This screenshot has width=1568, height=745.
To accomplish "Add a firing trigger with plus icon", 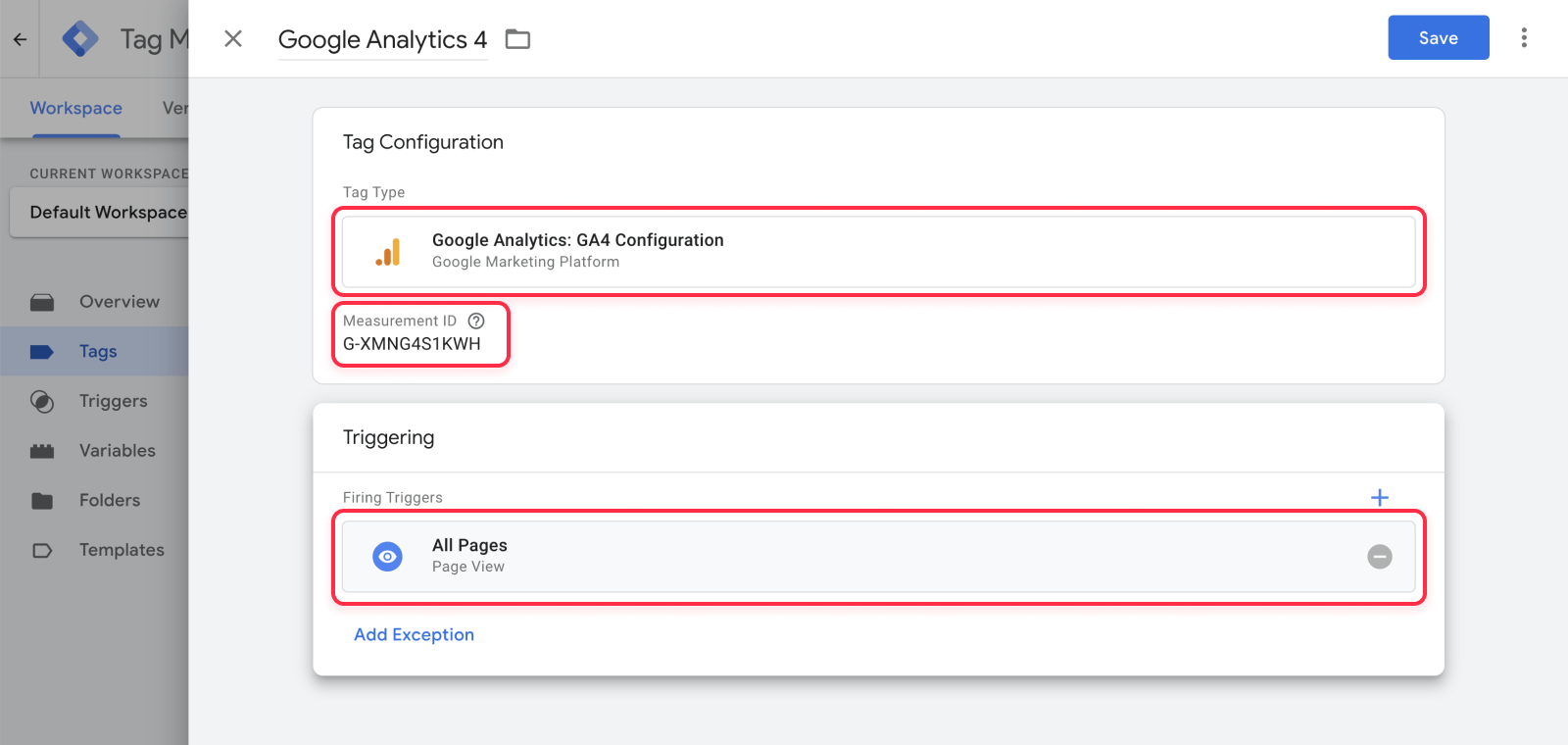I will [x=1380, y=498].
